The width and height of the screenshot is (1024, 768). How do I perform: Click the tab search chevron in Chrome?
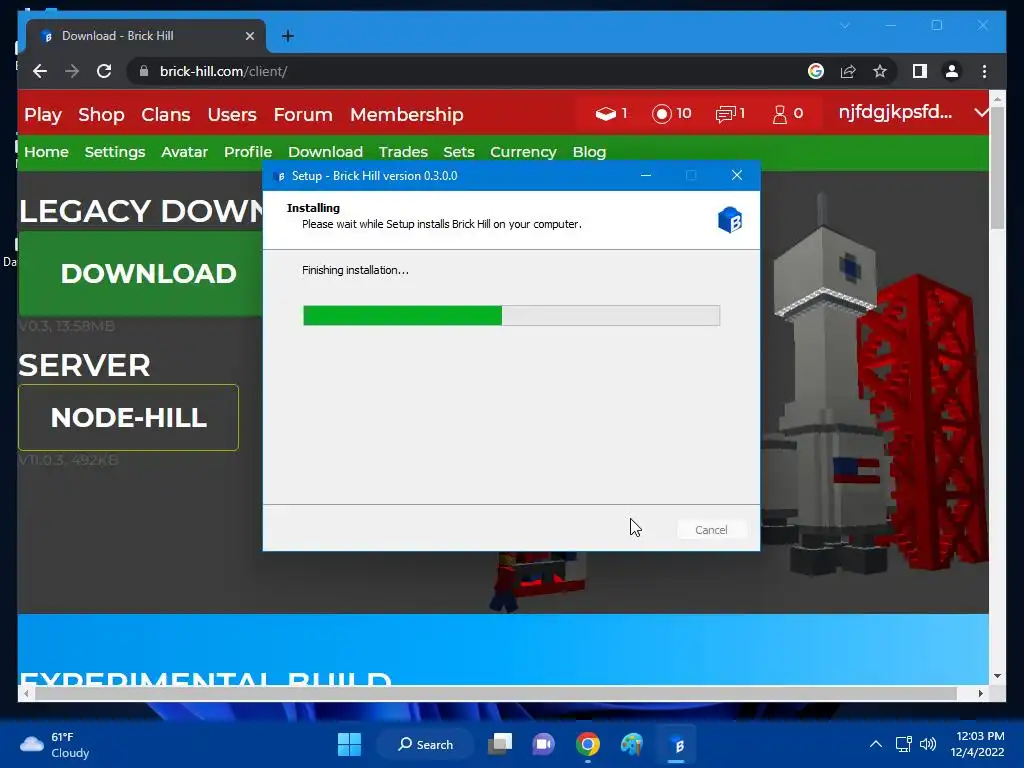(844, 25)
